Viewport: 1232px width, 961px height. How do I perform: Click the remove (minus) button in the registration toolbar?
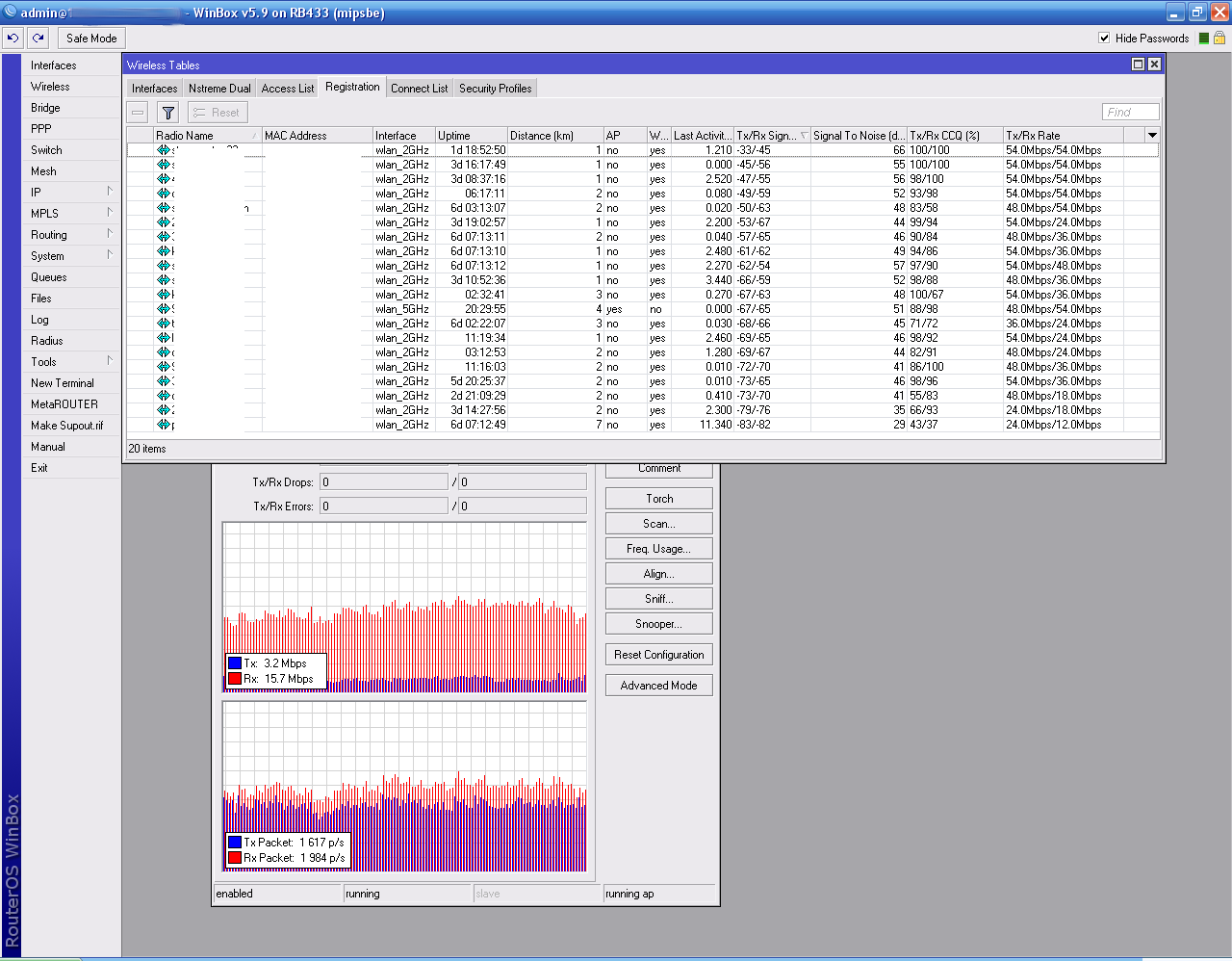(139, 113)
